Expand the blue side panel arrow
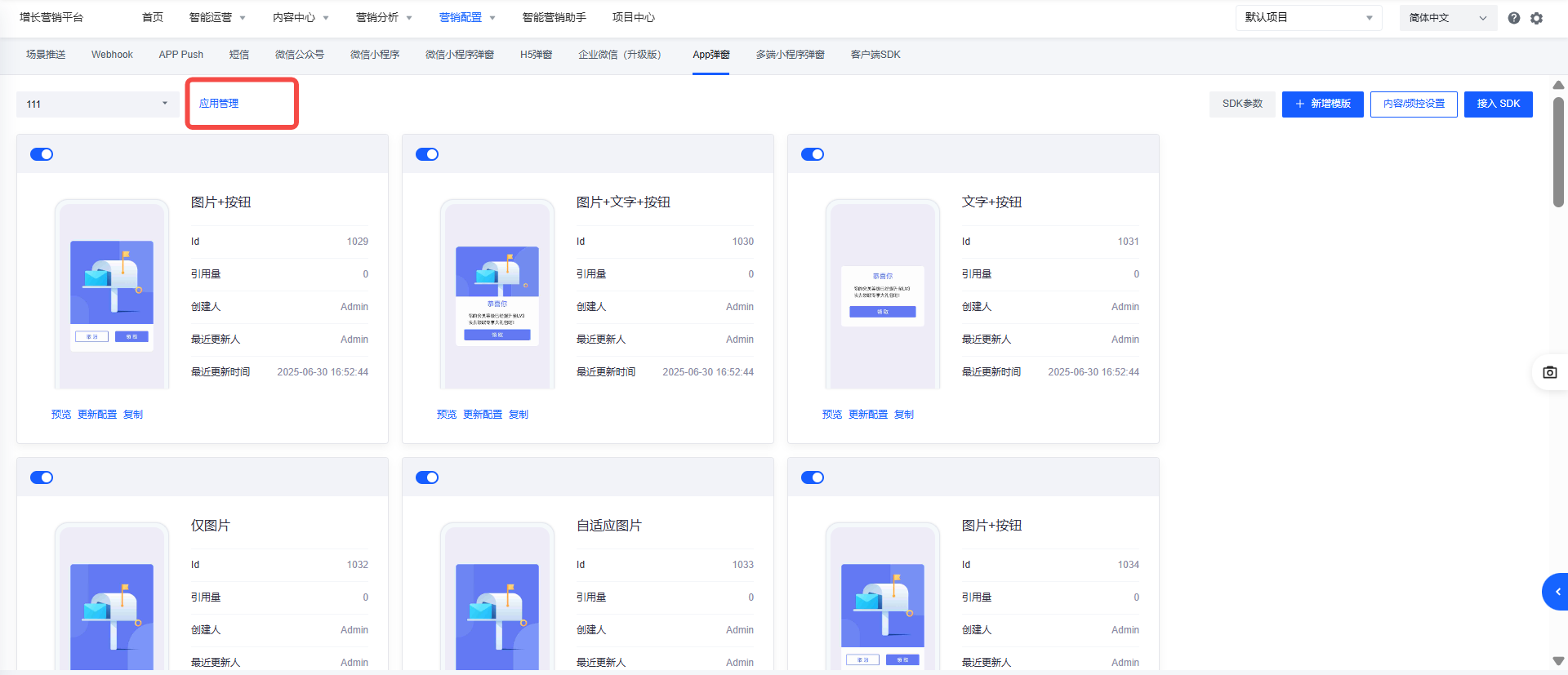The width and height of the screenshot is (1568, 675). (x=1557, y=592)
